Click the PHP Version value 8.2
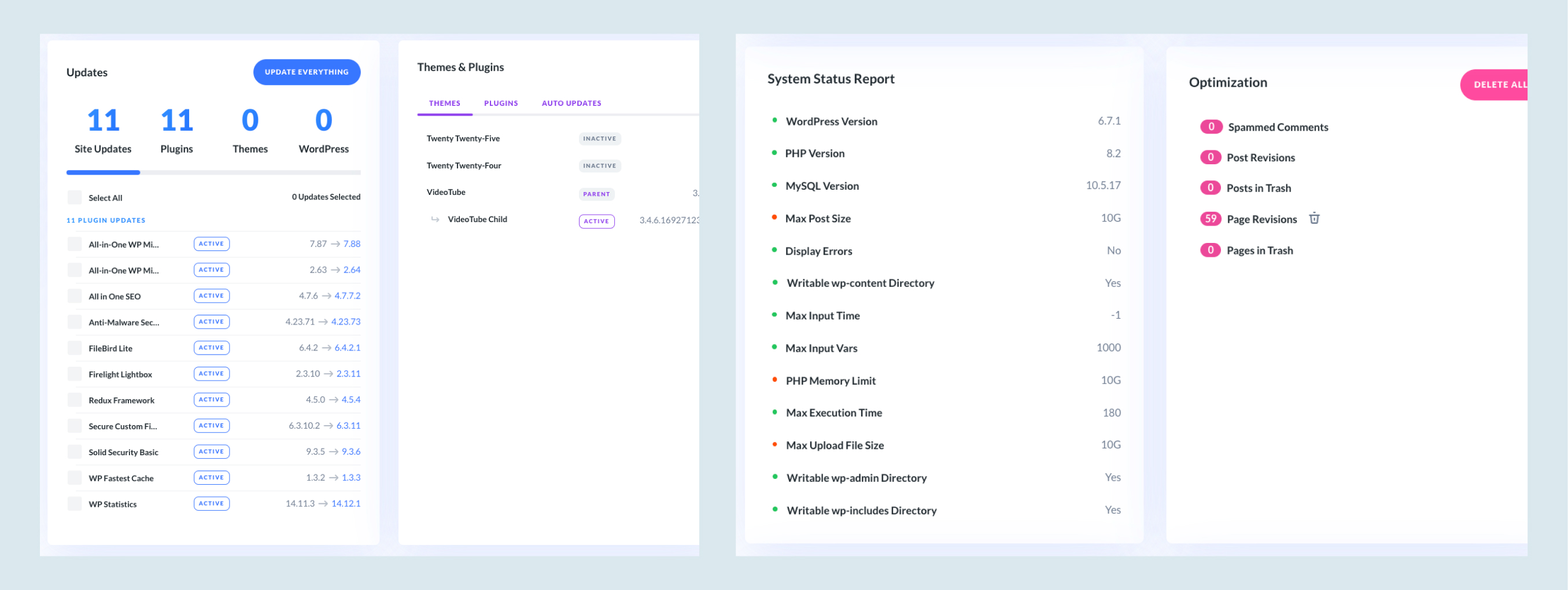Viewport: 1568px width, 590px height. click(x=1113, y=153)
